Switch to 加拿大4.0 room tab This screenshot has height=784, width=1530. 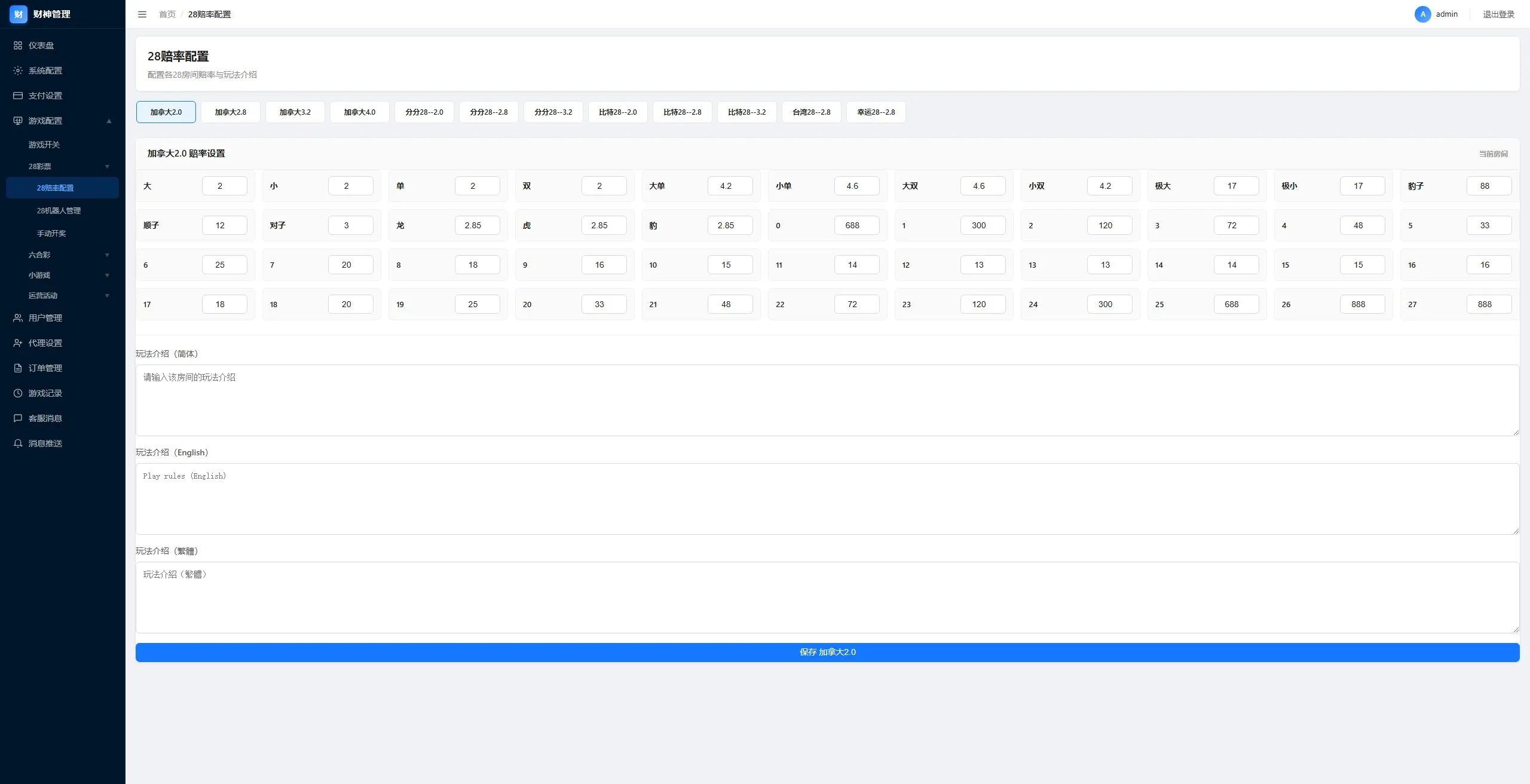click(x=360, y=112)
